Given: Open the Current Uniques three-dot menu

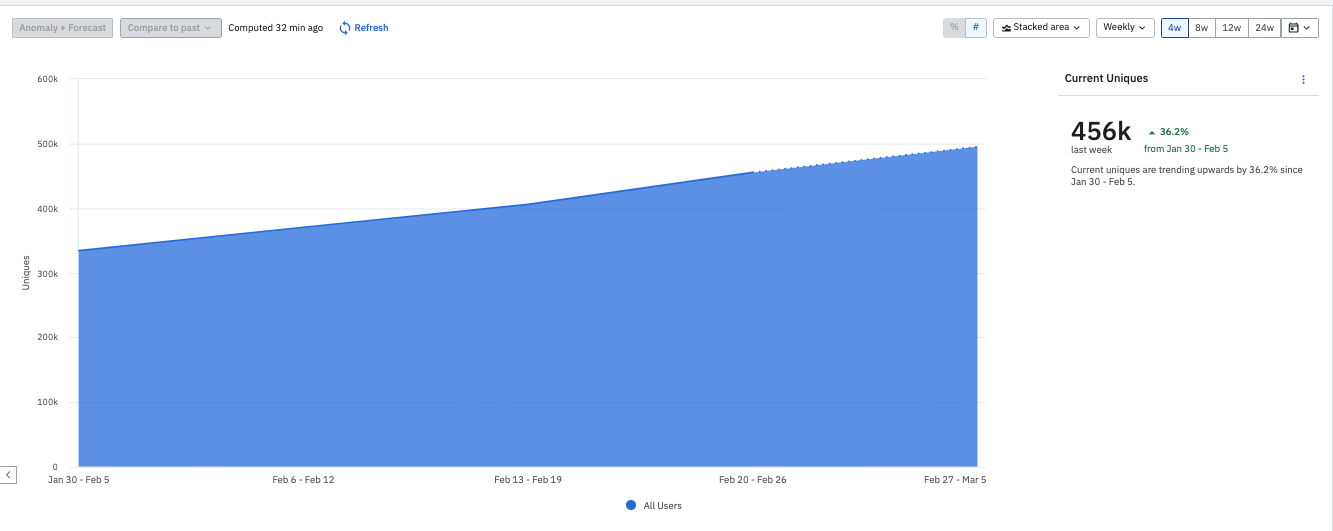Looking at the screenshot, I should pyautogui.click(x=1303, y=79).
